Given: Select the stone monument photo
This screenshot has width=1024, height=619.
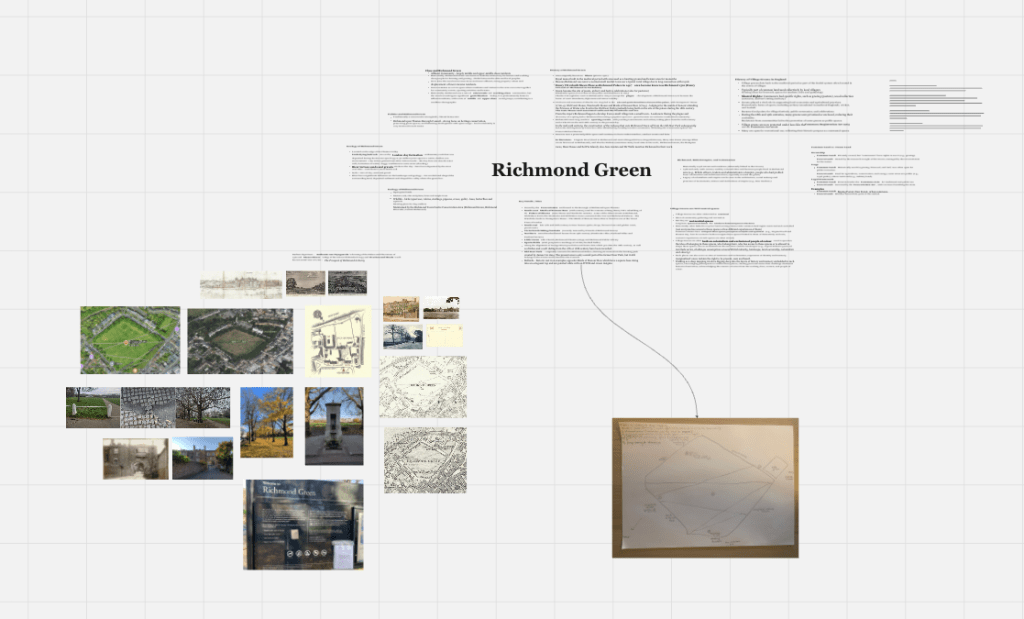Looking at the screenshot, I should [334, 425].
